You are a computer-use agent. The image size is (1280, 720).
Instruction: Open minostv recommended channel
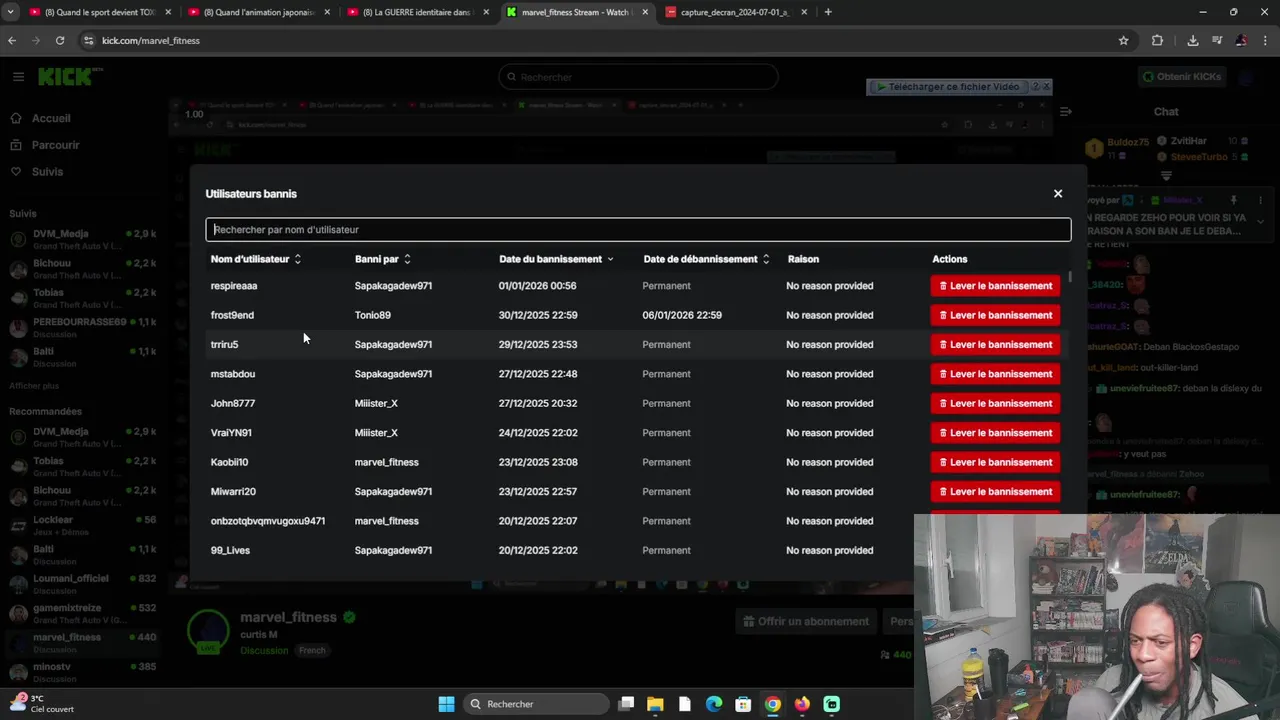coord(82,671)
